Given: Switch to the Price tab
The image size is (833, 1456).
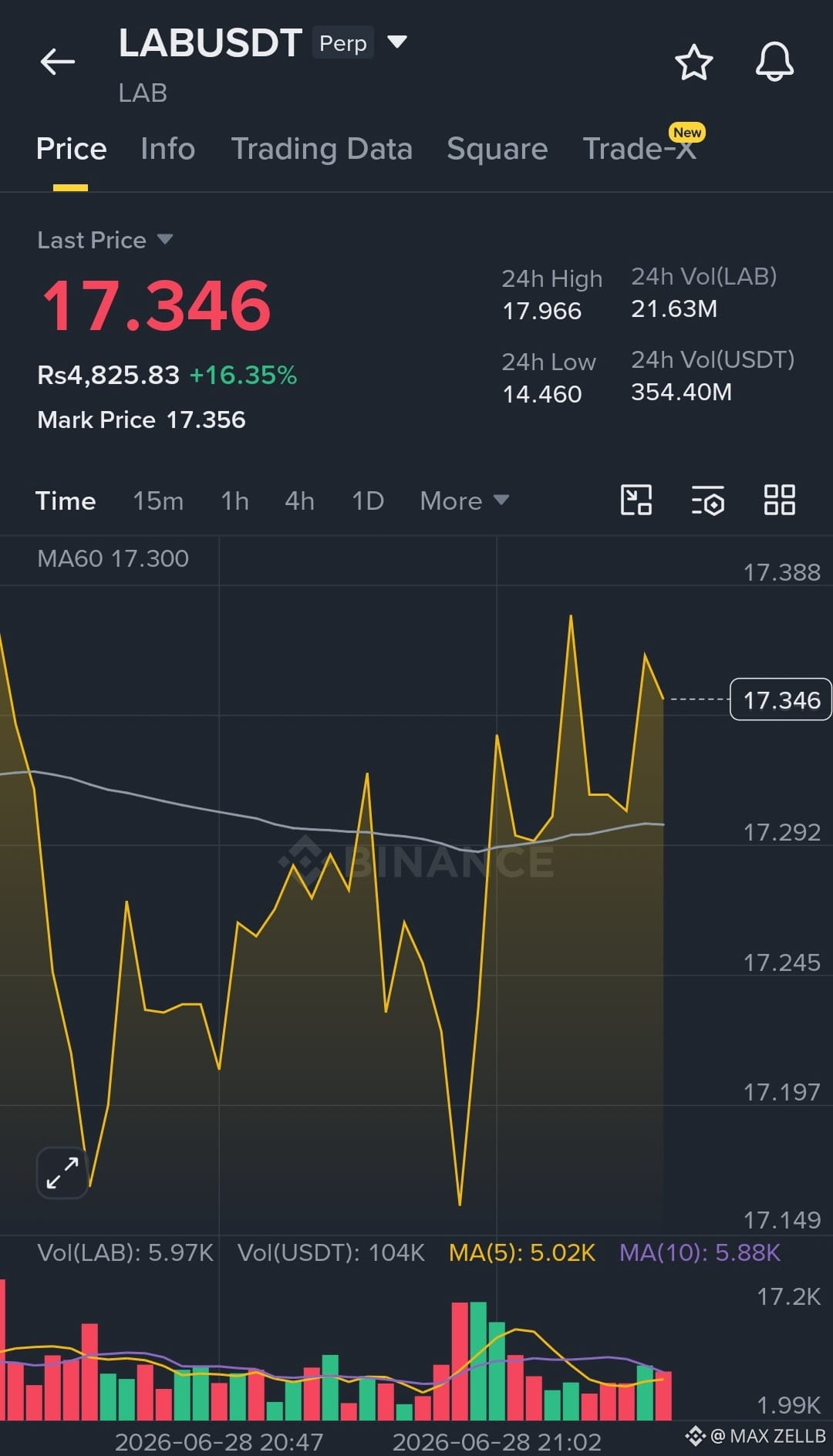Looking at the screenshot, I should [x=71, y=149].
